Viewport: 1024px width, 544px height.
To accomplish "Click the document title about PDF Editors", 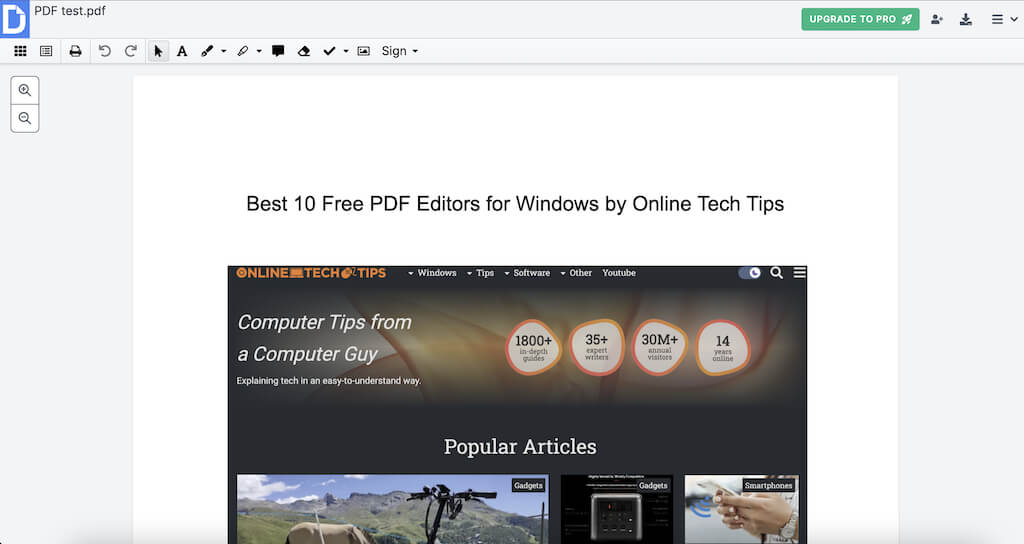I will click(x=515, y=204).
